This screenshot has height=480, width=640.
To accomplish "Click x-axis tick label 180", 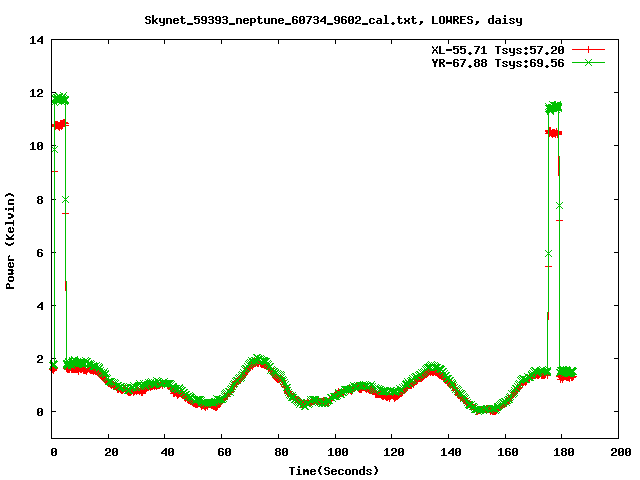I will pos(564,452).
